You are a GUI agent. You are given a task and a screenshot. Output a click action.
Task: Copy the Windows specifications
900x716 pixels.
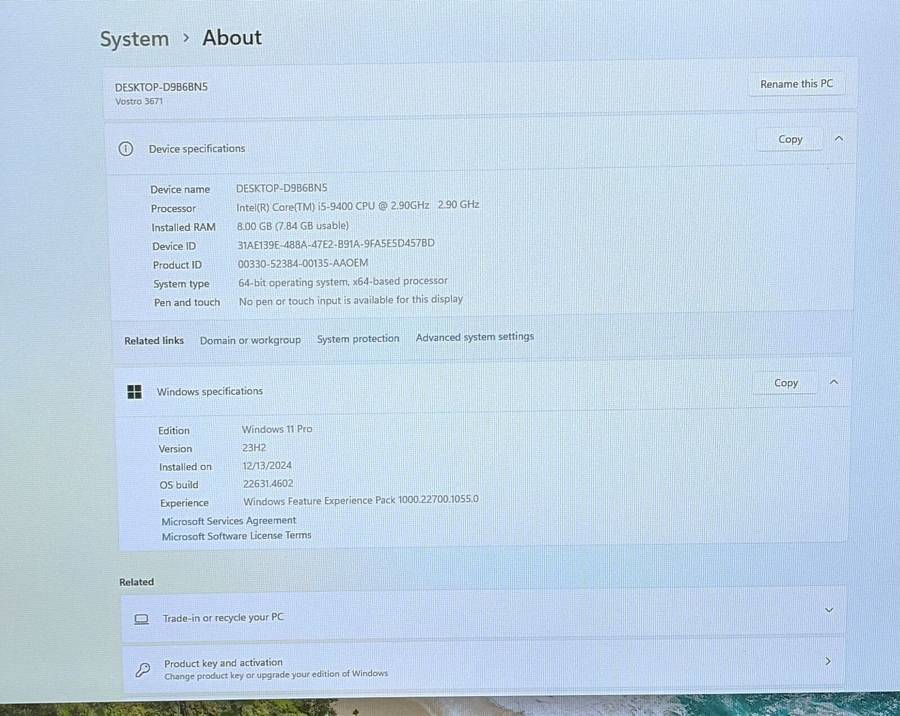coord(786,383)
